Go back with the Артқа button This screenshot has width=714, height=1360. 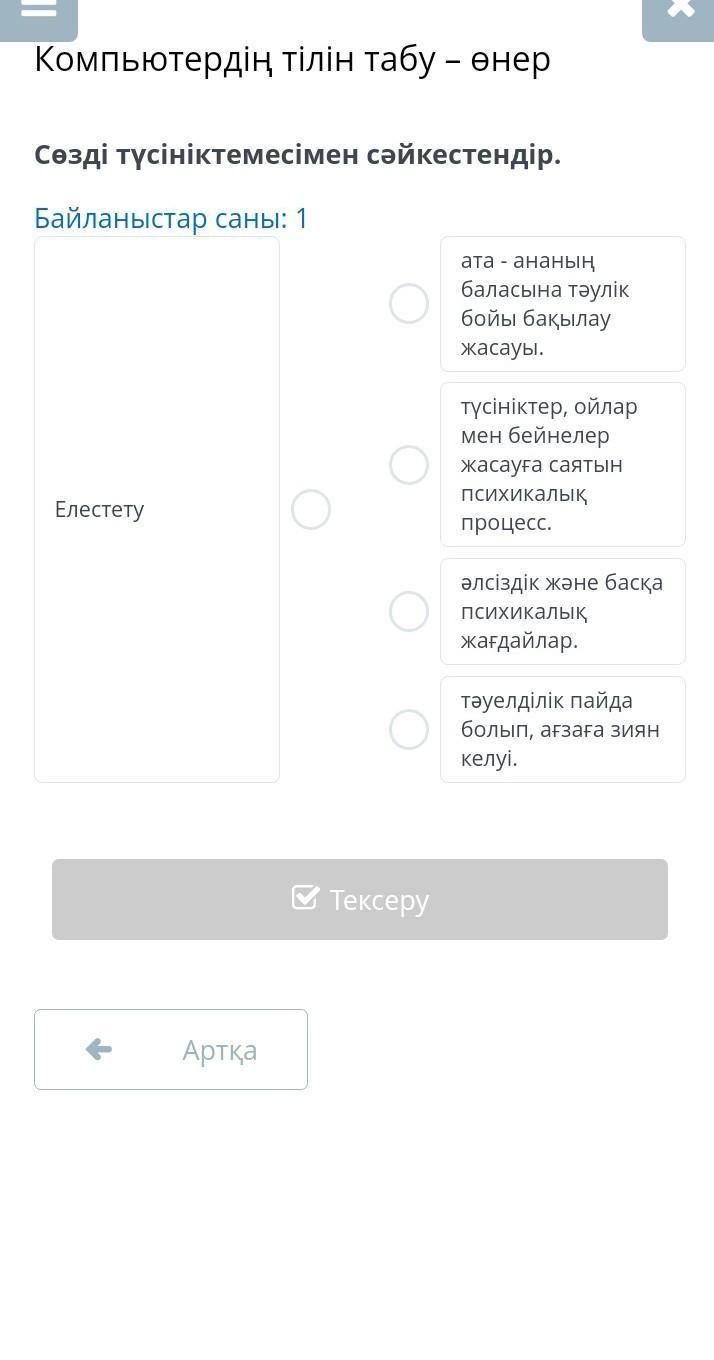click(x=171, y=1049)
